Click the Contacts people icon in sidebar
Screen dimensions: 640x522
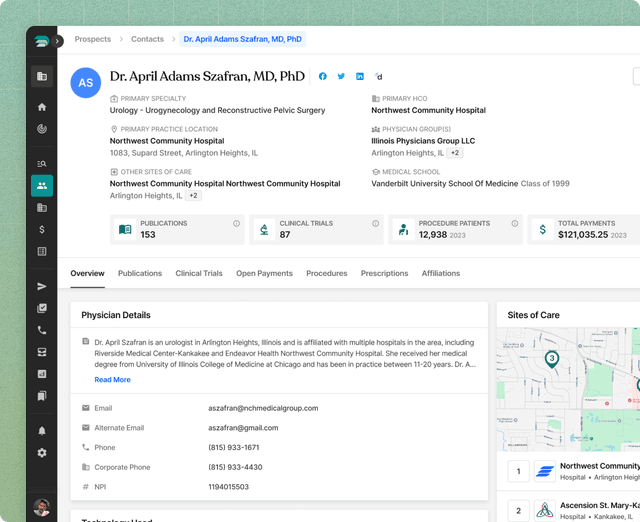pos(42,186)
